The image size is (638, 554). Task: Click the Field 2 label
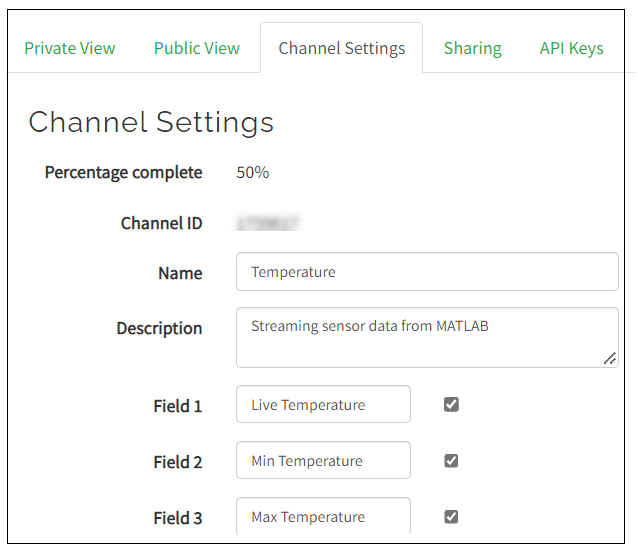point(178,462)
